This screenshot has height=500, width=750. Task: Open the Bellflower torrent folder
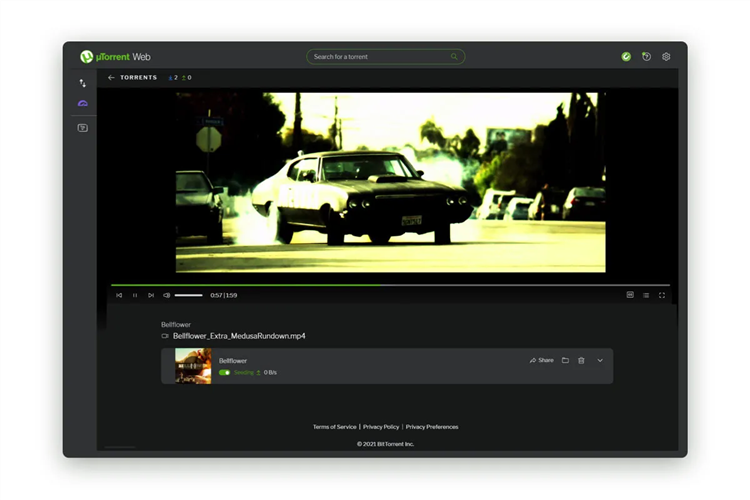tap(565, 360)
